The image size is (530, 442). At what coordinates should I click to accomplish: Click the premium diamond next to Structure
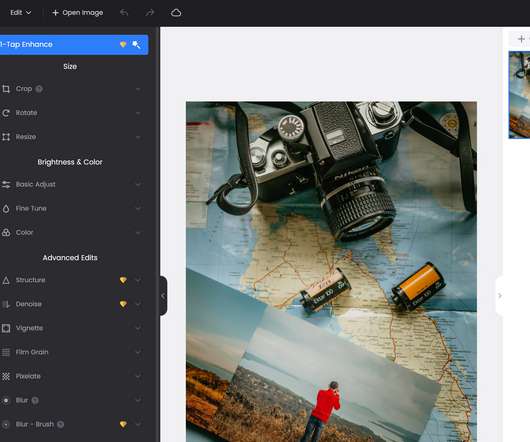pos(123,280)
